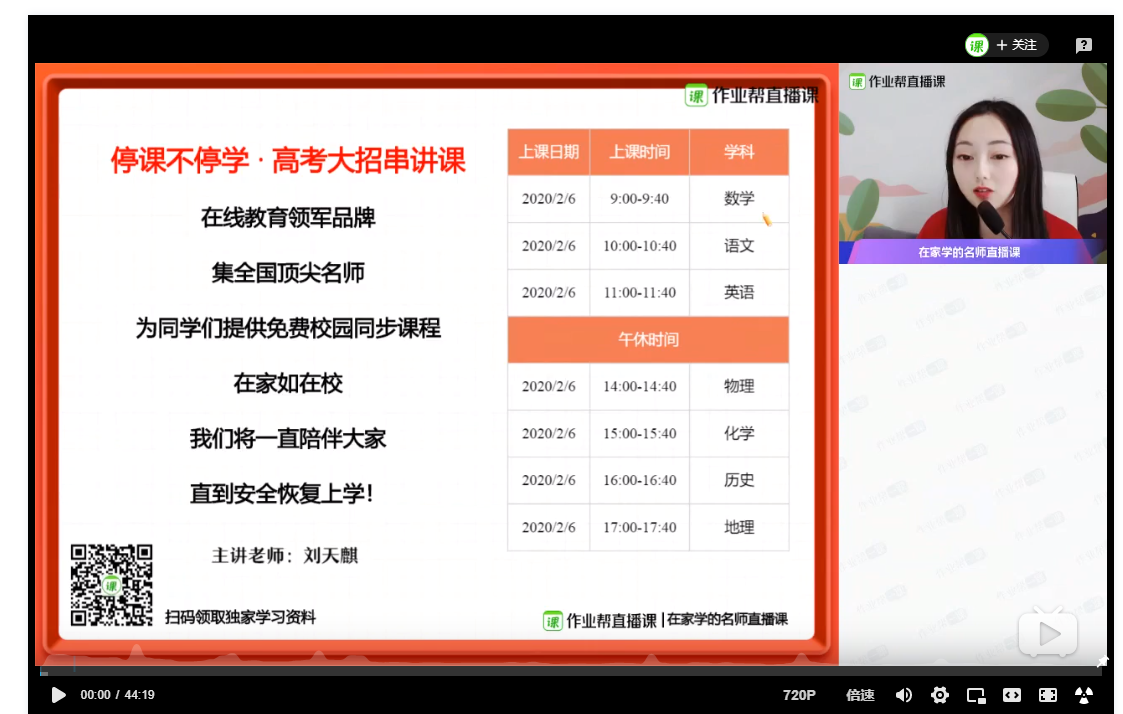Click the 直到安全恢复上学! line
Viewport: 1123px width, 714px height.
point(281,493)
